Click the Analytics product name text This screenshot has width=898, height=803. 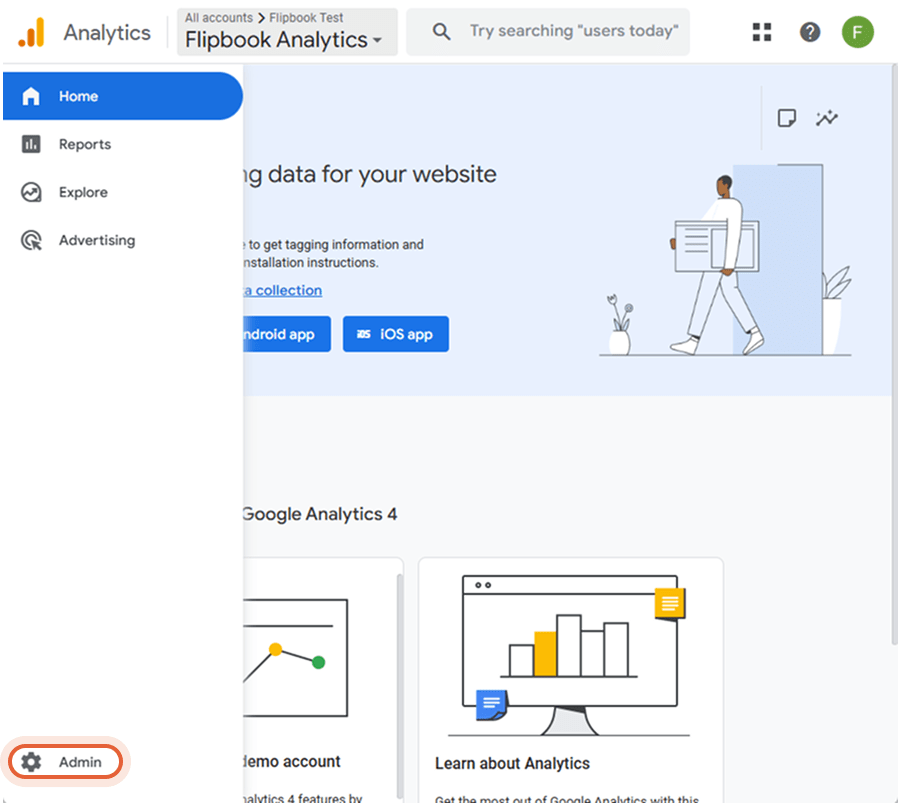click(107, 33)
